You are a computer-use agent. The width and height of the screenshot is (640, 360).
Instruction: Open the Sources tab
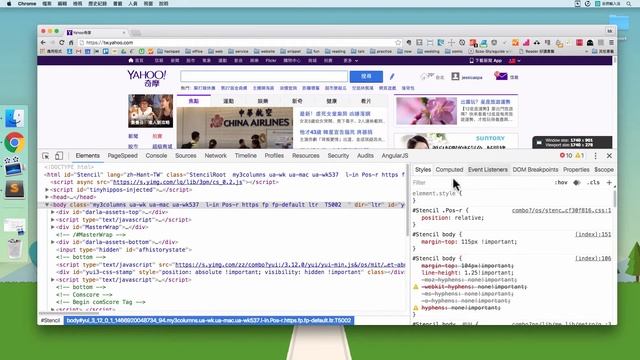[x=185, y=156]
